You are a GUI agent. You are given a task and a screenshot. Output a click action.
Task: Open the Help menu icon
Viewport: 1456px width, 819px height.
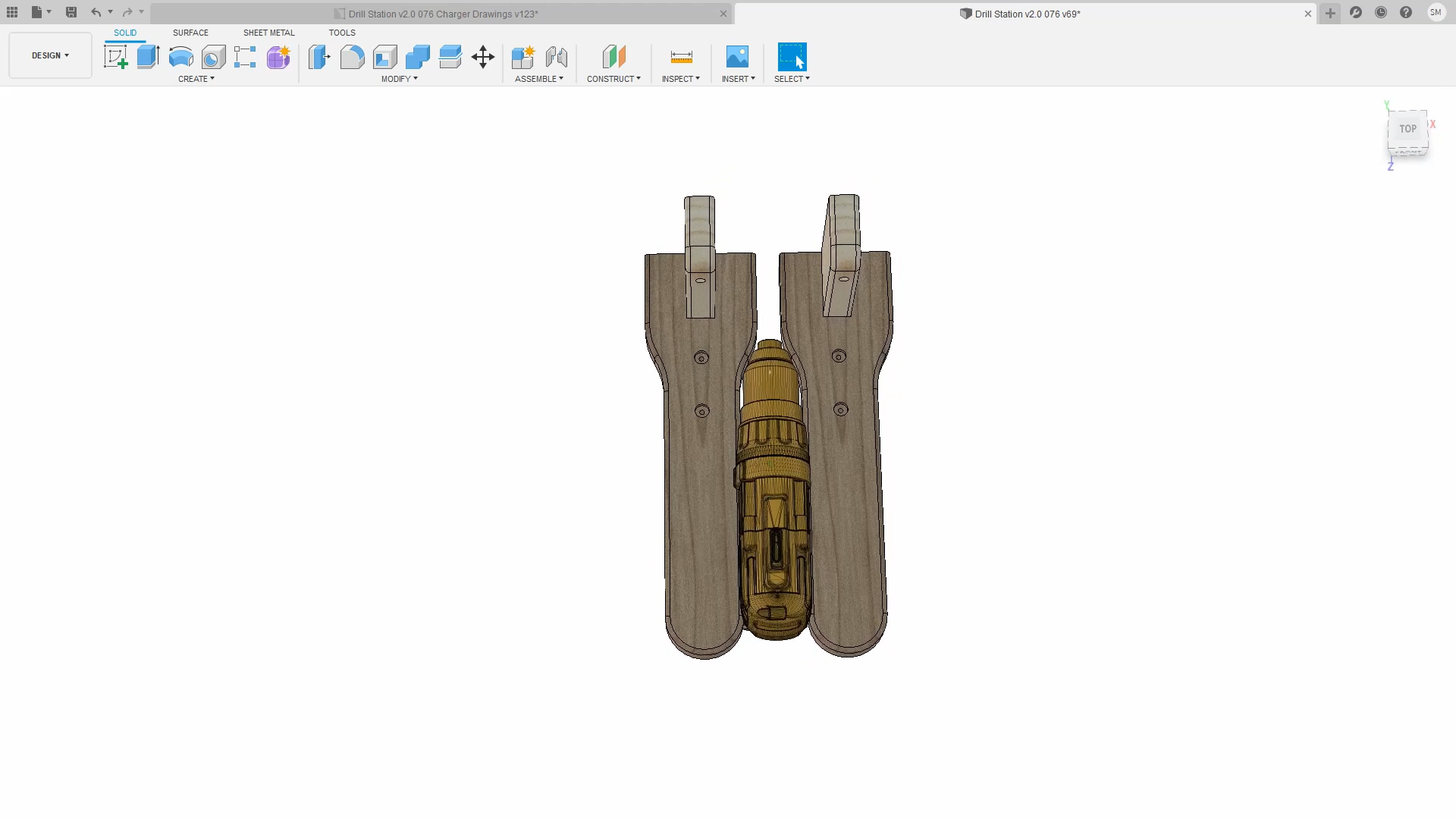(x=1406, y=12)
